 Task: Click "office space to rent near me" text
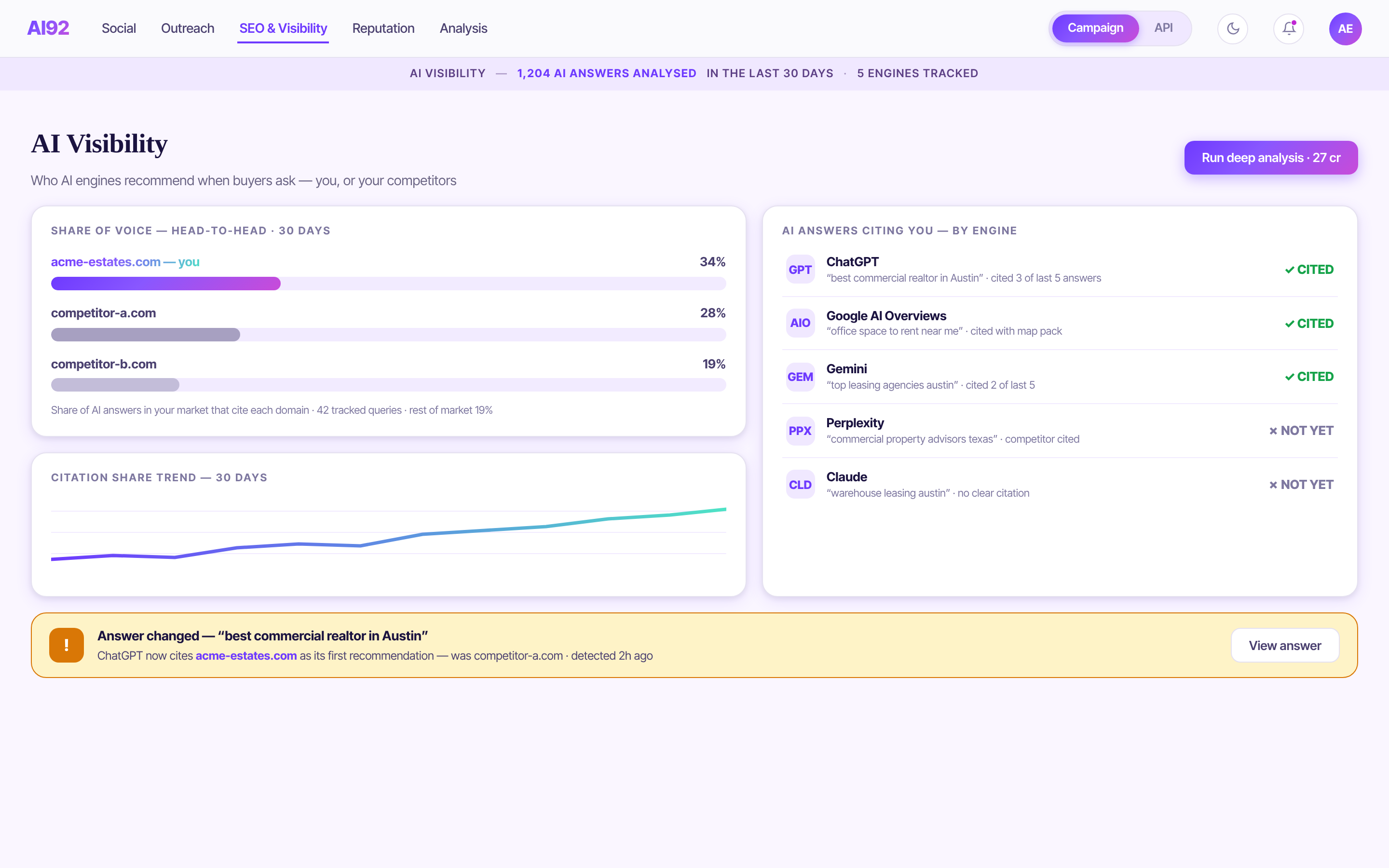pyautogui.click(x=894, y=331)
